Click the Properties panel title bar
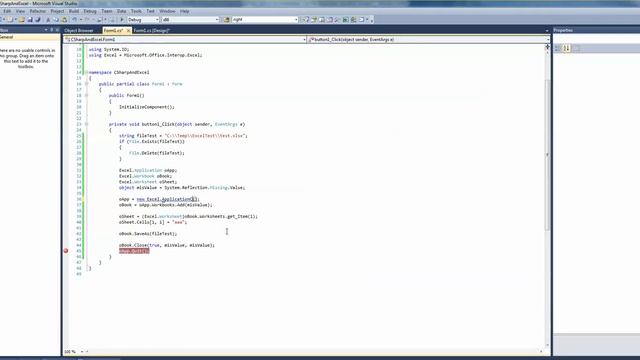The height and width of the screenshot is (360, 640). [597, 30]
